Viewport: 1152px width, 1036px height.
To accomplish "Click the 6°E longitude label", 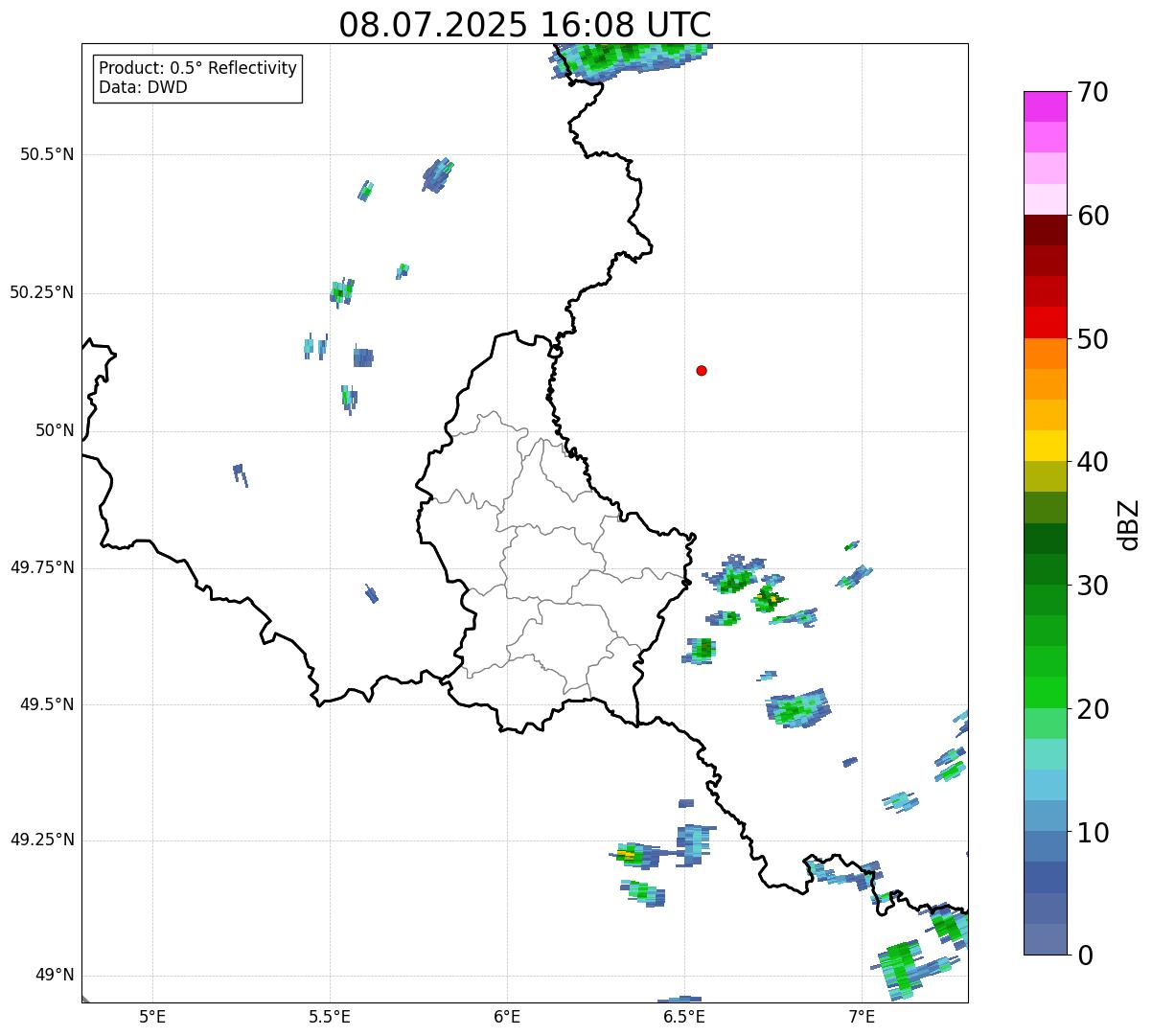I will 507,1016.
